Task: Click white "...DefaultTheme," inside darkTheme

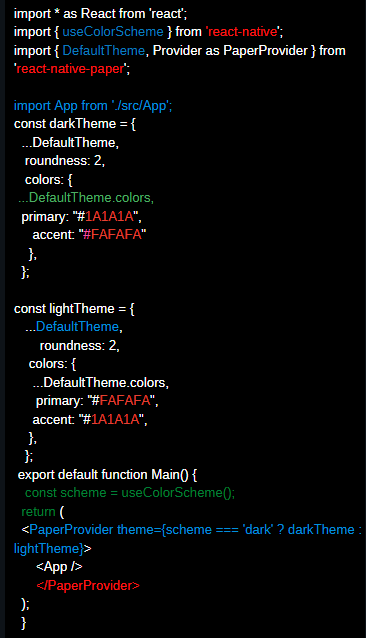Action: pos(70,142)
